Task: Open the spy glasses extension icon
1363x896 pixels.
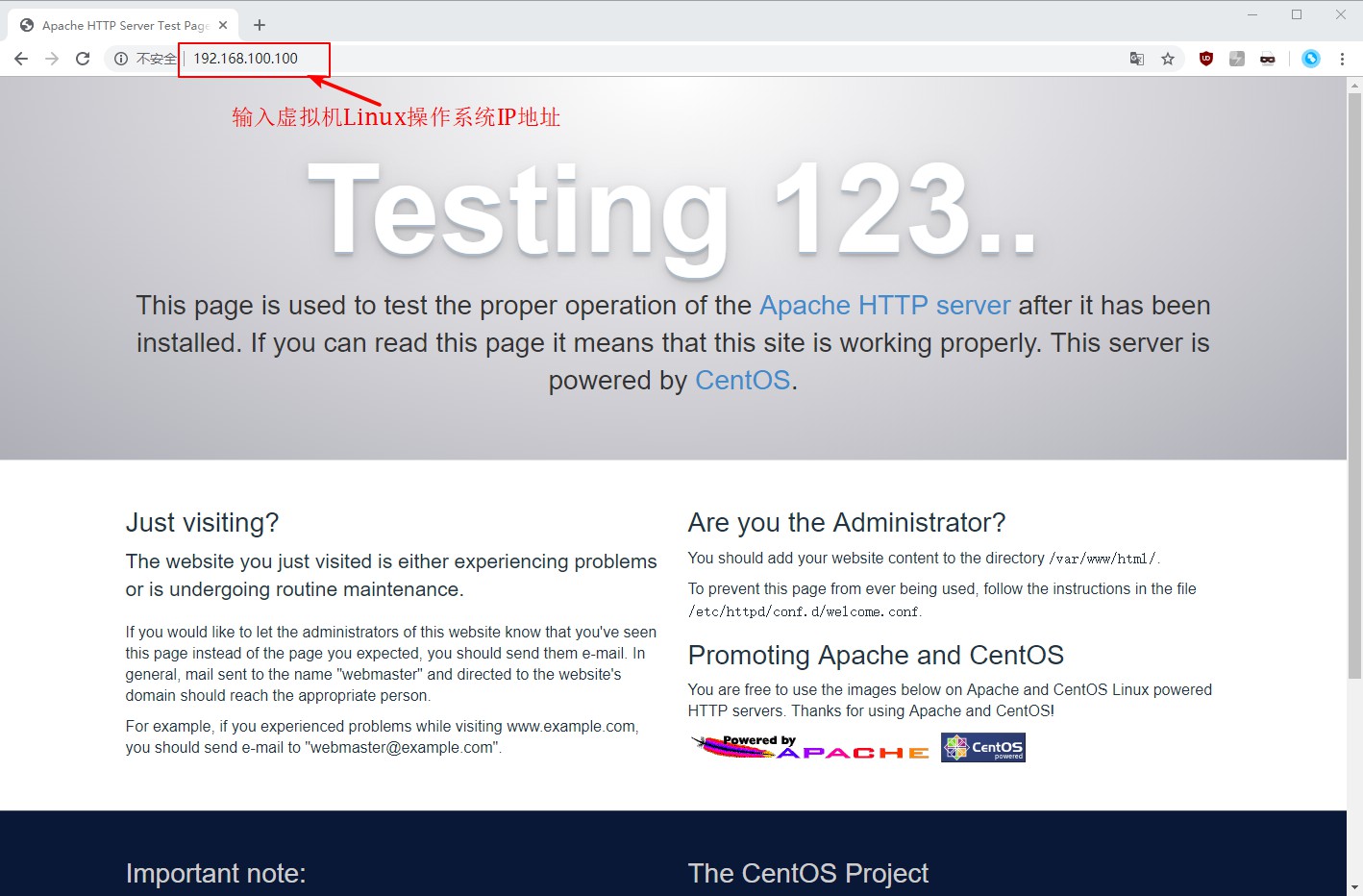Action: point(1268,59)
